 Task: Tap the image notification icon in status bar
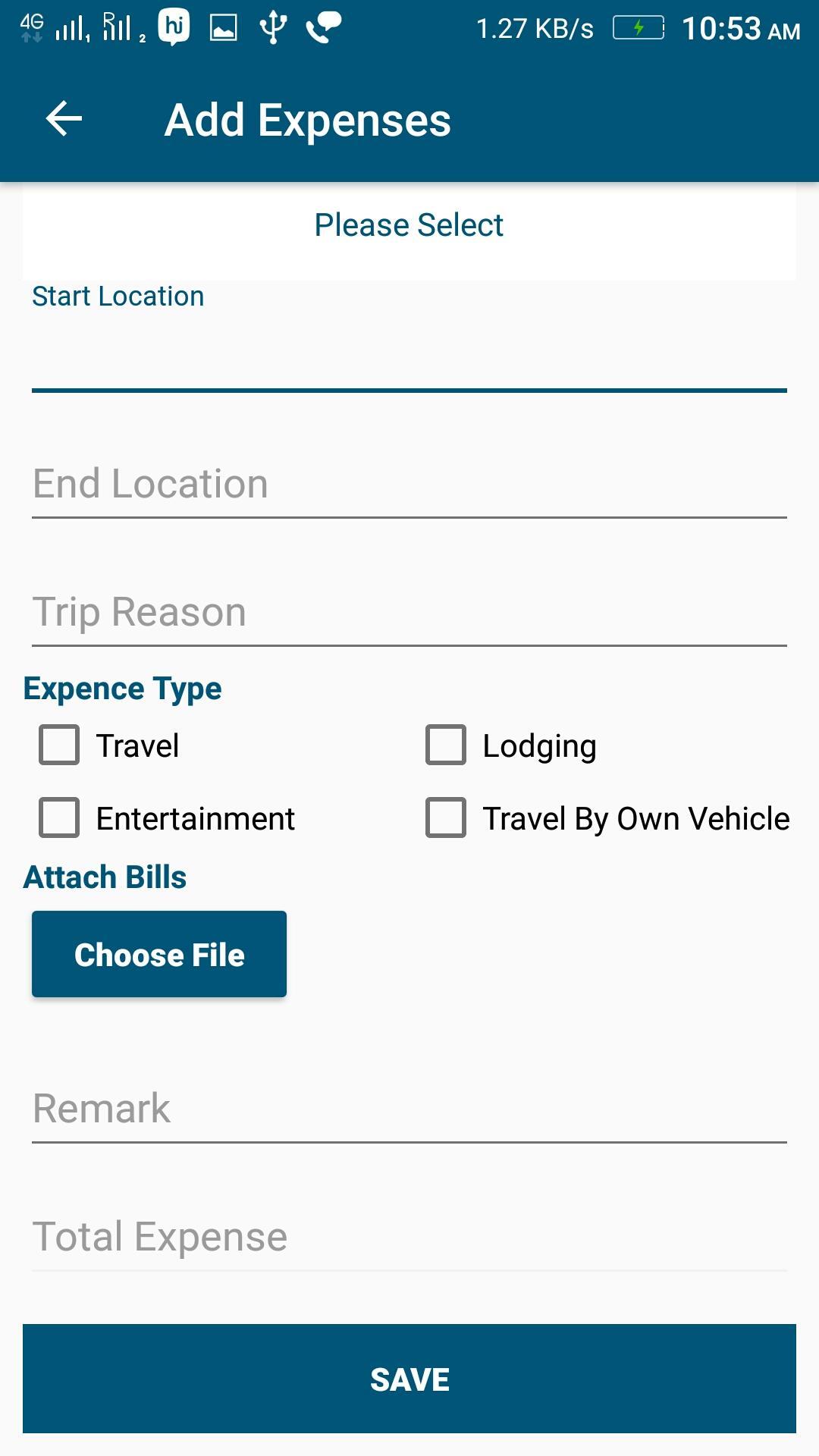224,29
